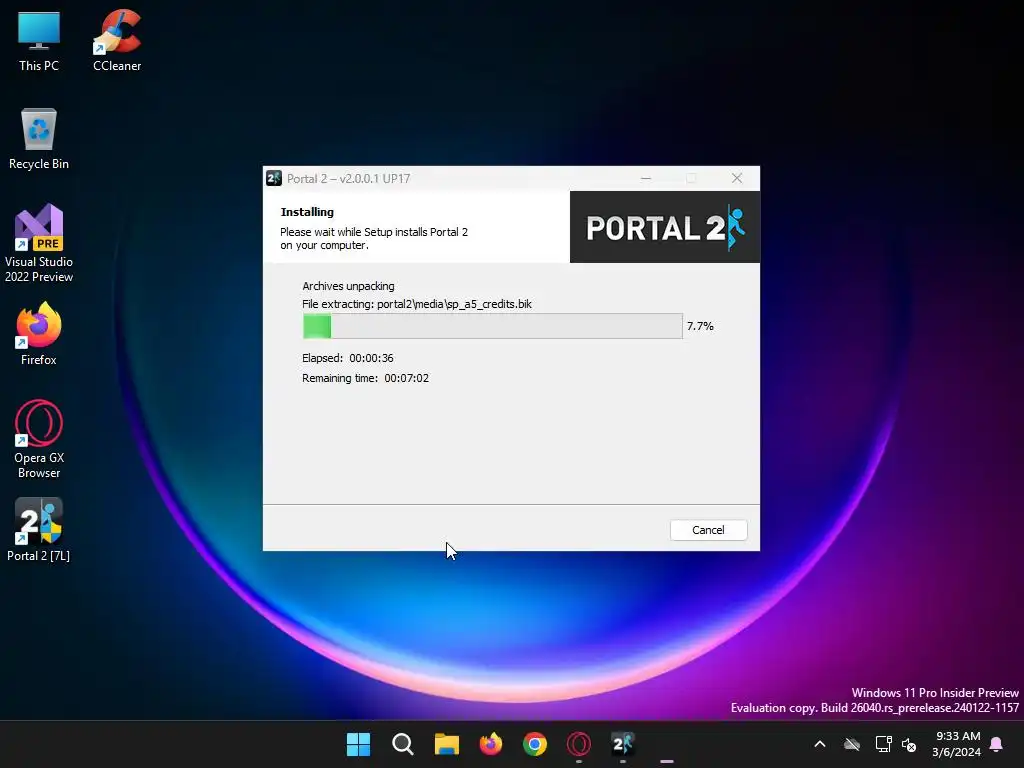Click the OneDrive cloud tray icon
Image resolution: width=1024 pixels, height=768 pixels.
click(x=852, y=744)
